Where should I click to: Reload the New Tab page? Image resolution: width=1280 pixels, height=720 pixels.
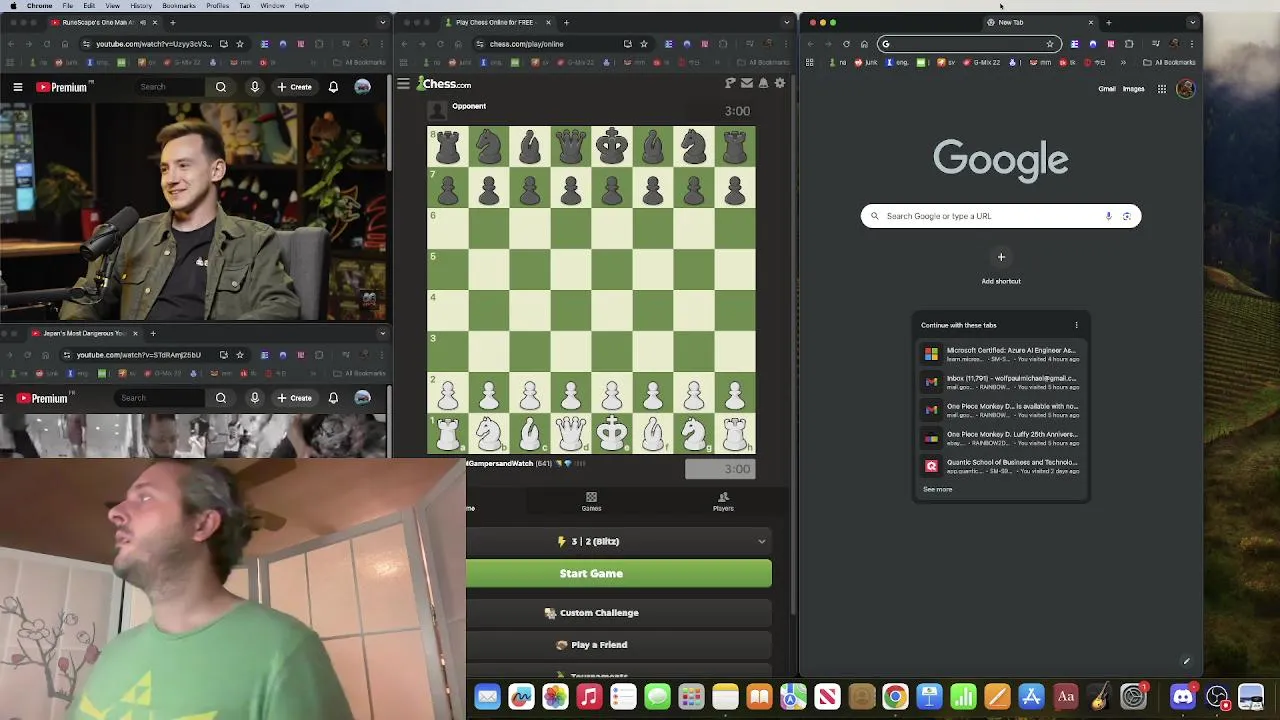click(x=846, y=44)
